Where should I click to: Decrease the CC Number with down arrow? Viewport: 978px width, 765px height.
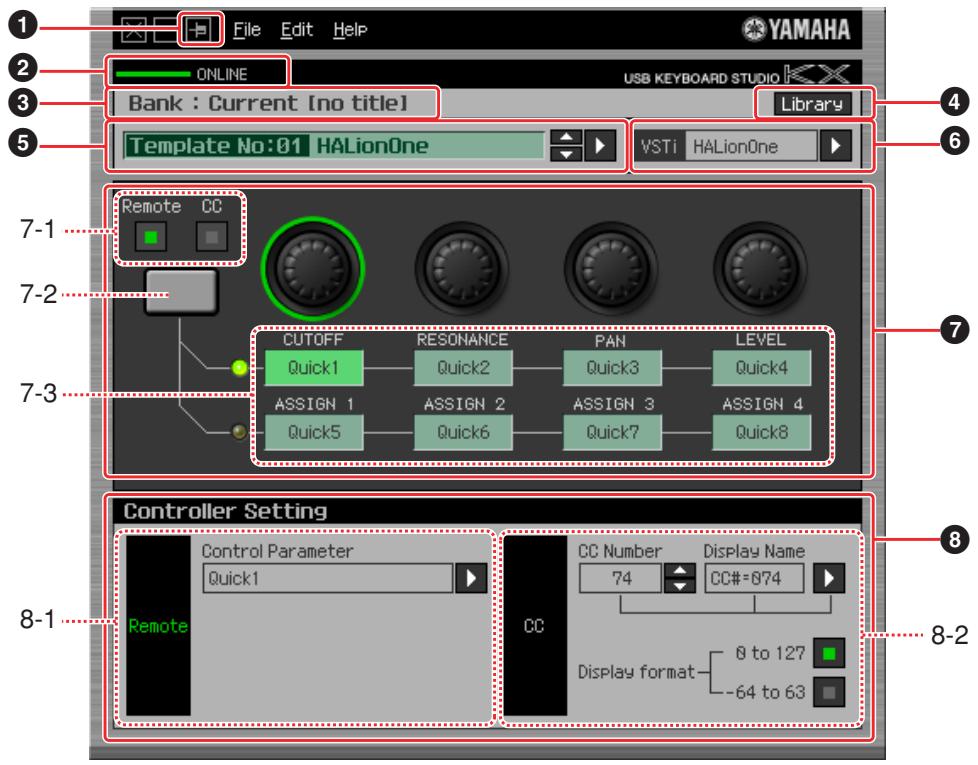(x=680, y=586)
